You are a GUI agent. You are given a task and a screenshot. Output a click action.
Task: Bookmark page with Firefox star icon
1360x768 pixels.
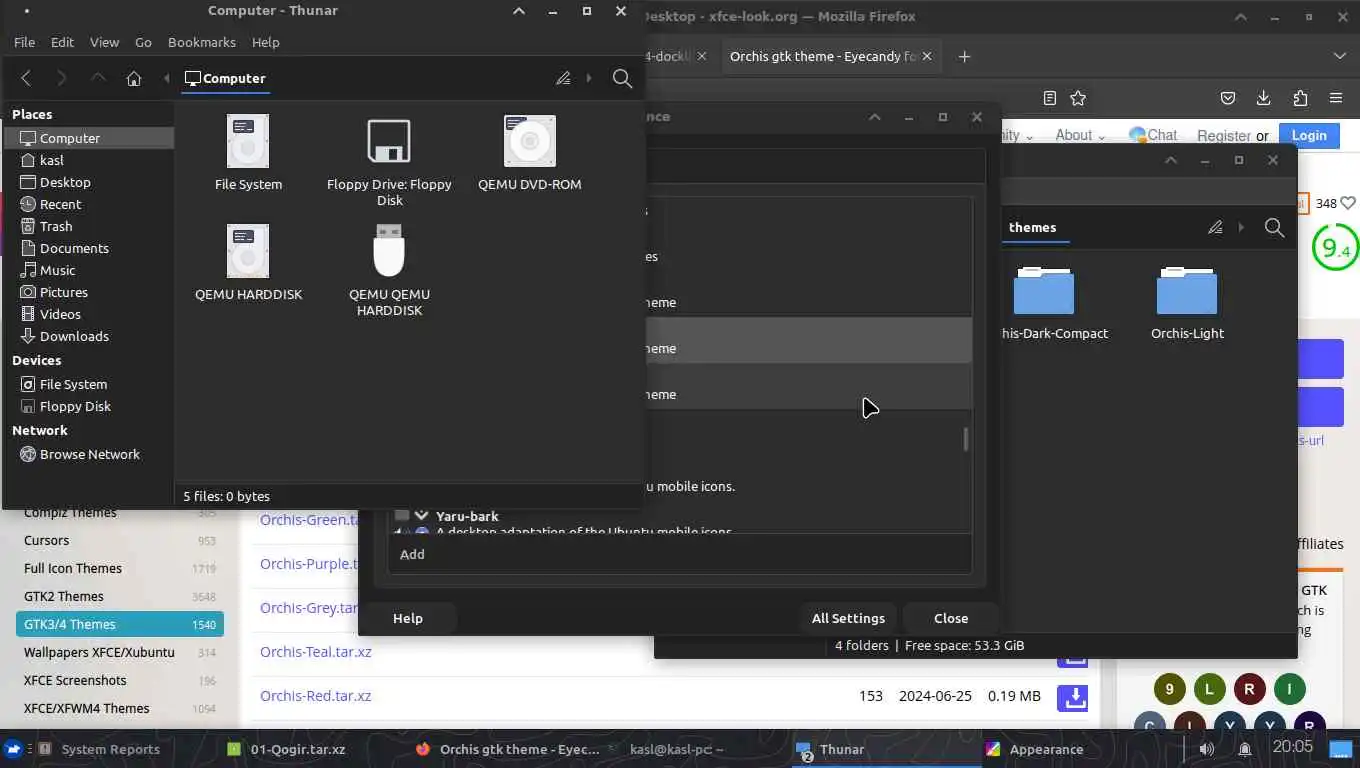[1078, 98]
